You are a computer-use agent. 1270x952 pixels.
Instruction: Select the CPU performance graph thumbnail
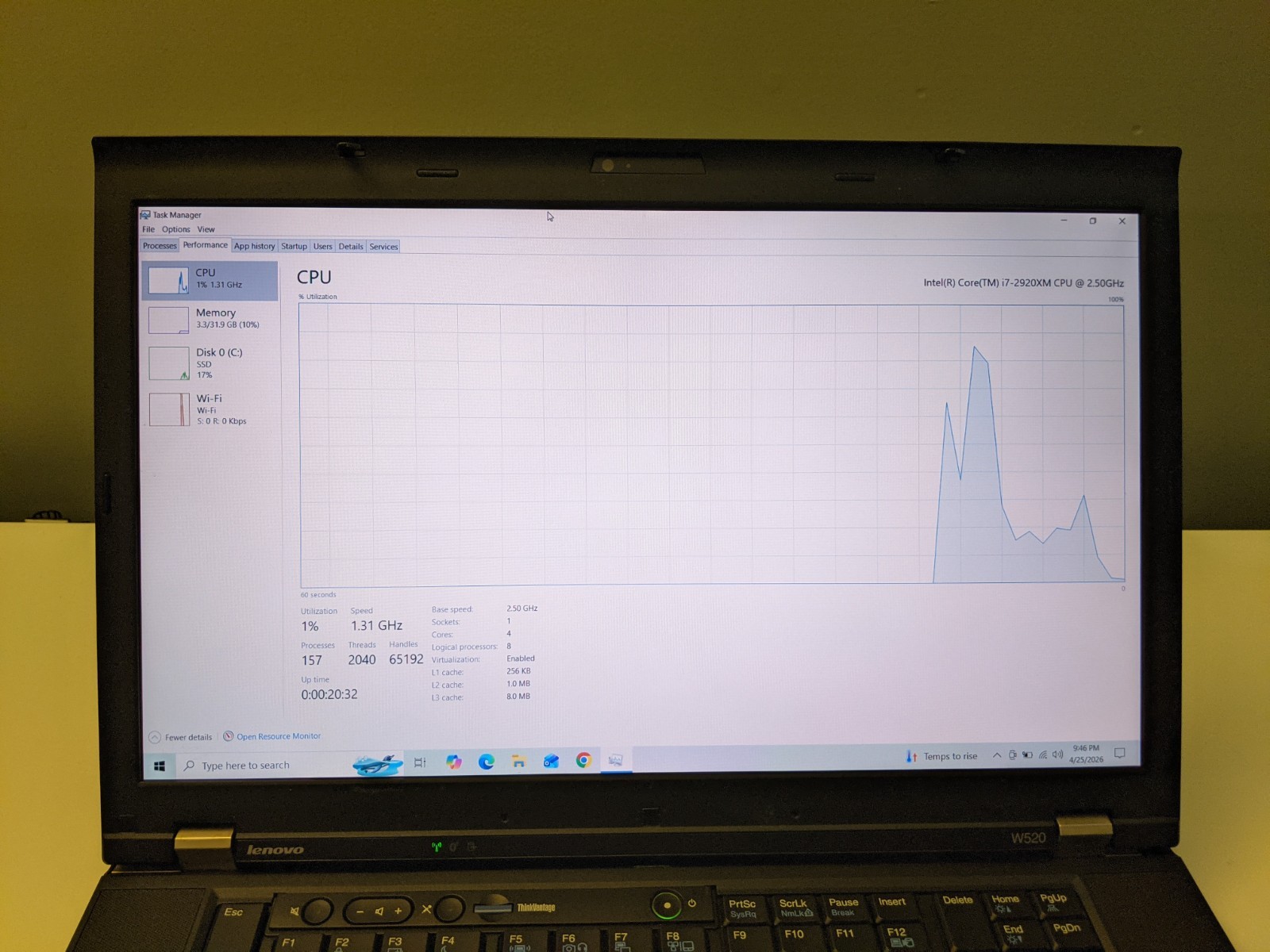tap(168, 280)
